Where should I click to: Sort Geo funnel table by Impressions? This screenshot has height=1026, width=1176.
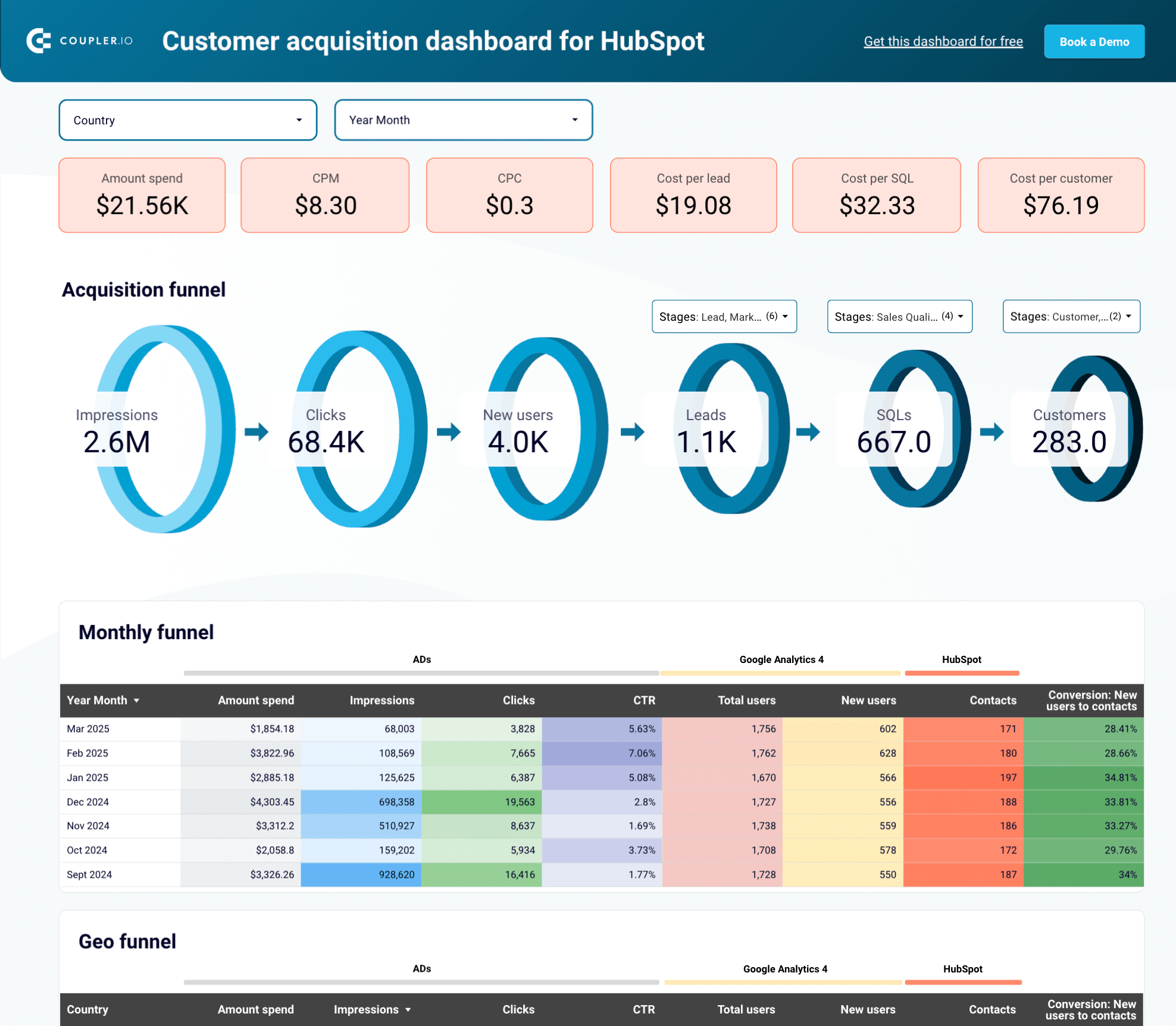click(x=371, y=1009)
